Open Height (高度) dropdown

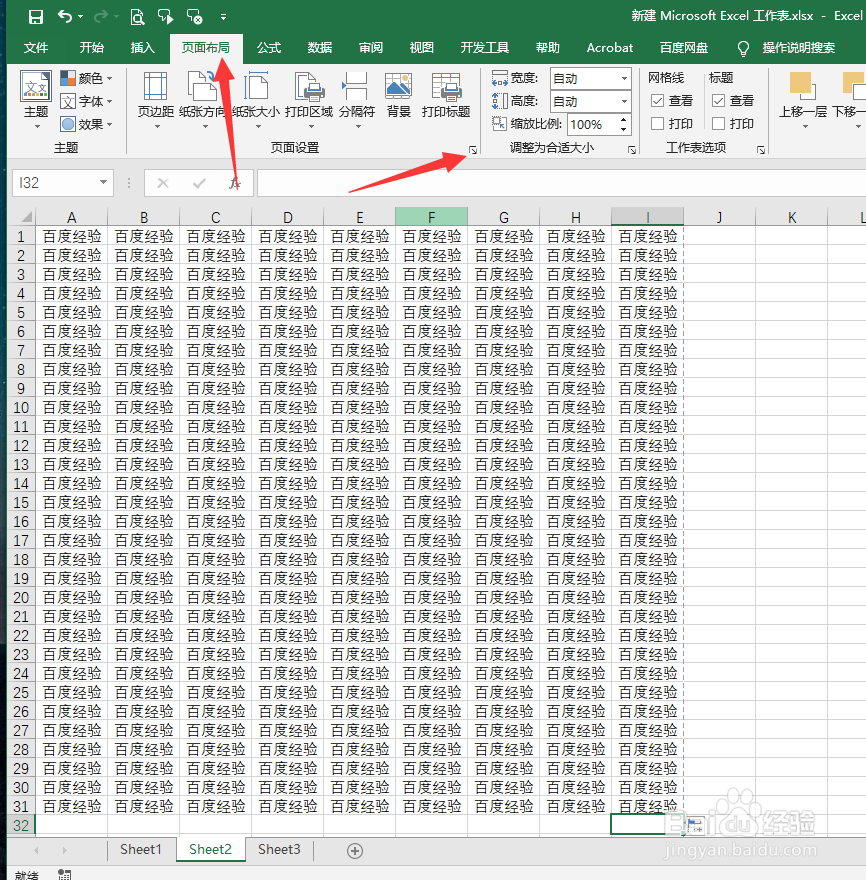[624, 102]
